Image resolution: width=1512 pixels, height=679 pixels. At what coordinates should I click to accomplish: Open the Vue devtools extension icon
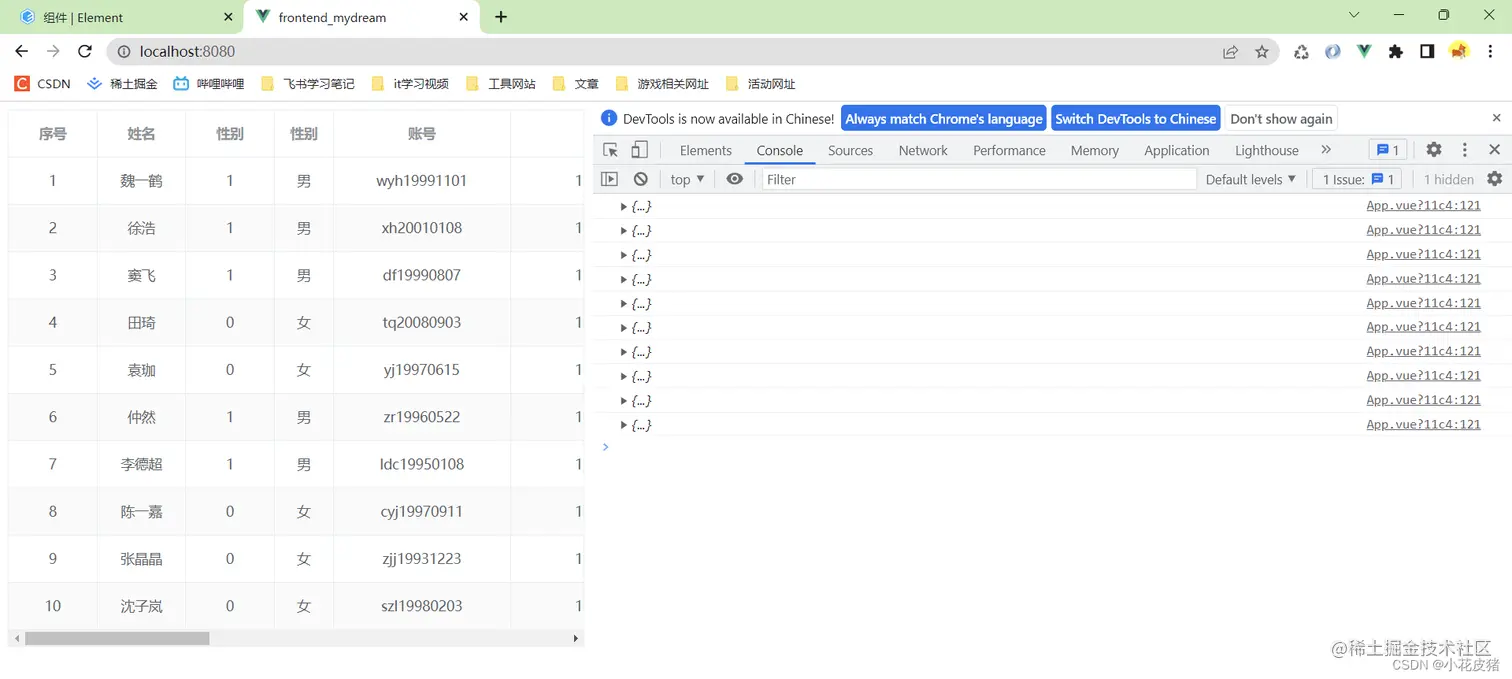click(1364, 51)
